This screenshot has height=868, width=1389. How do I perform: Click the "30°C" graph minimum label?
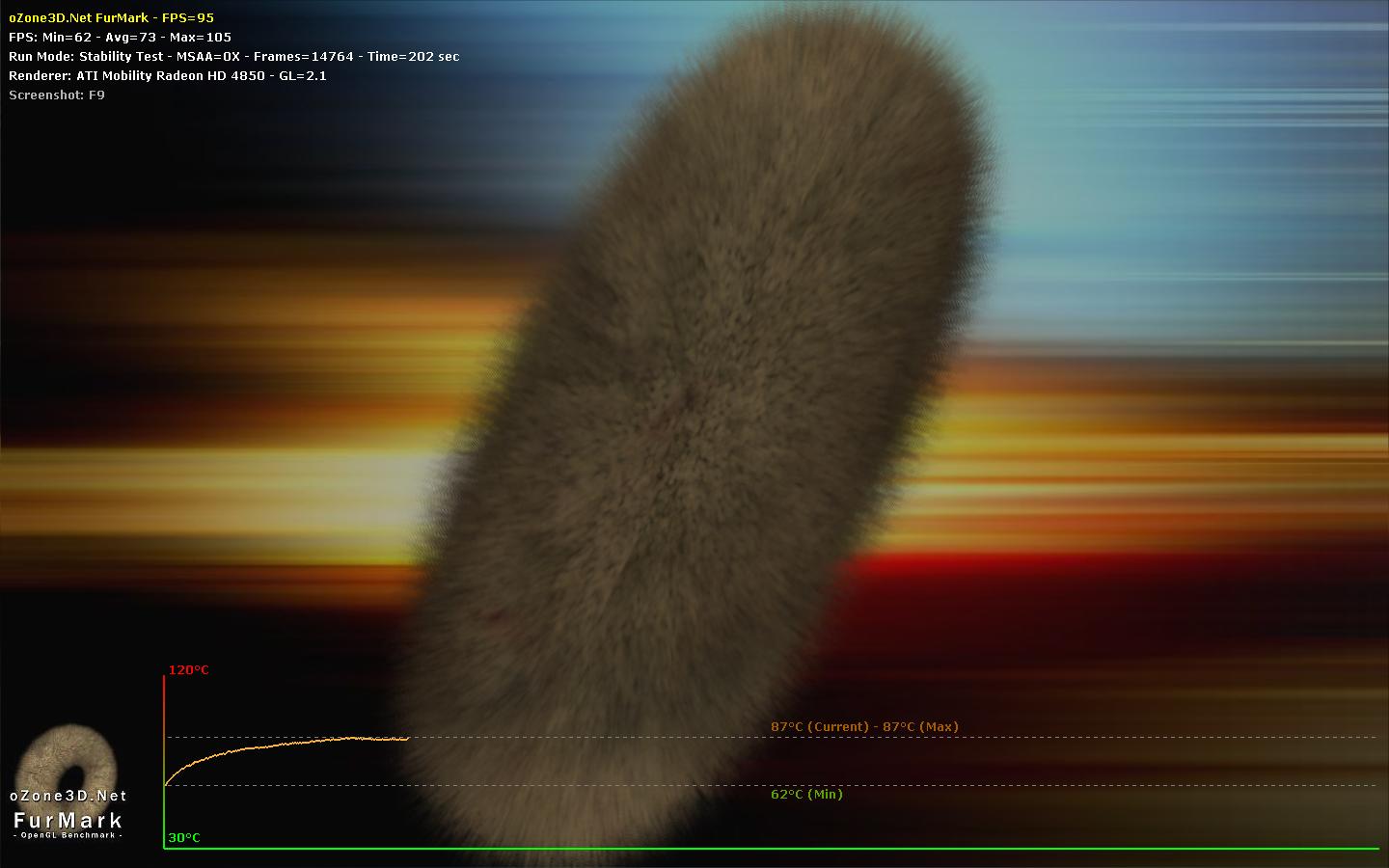pos(184,837)
